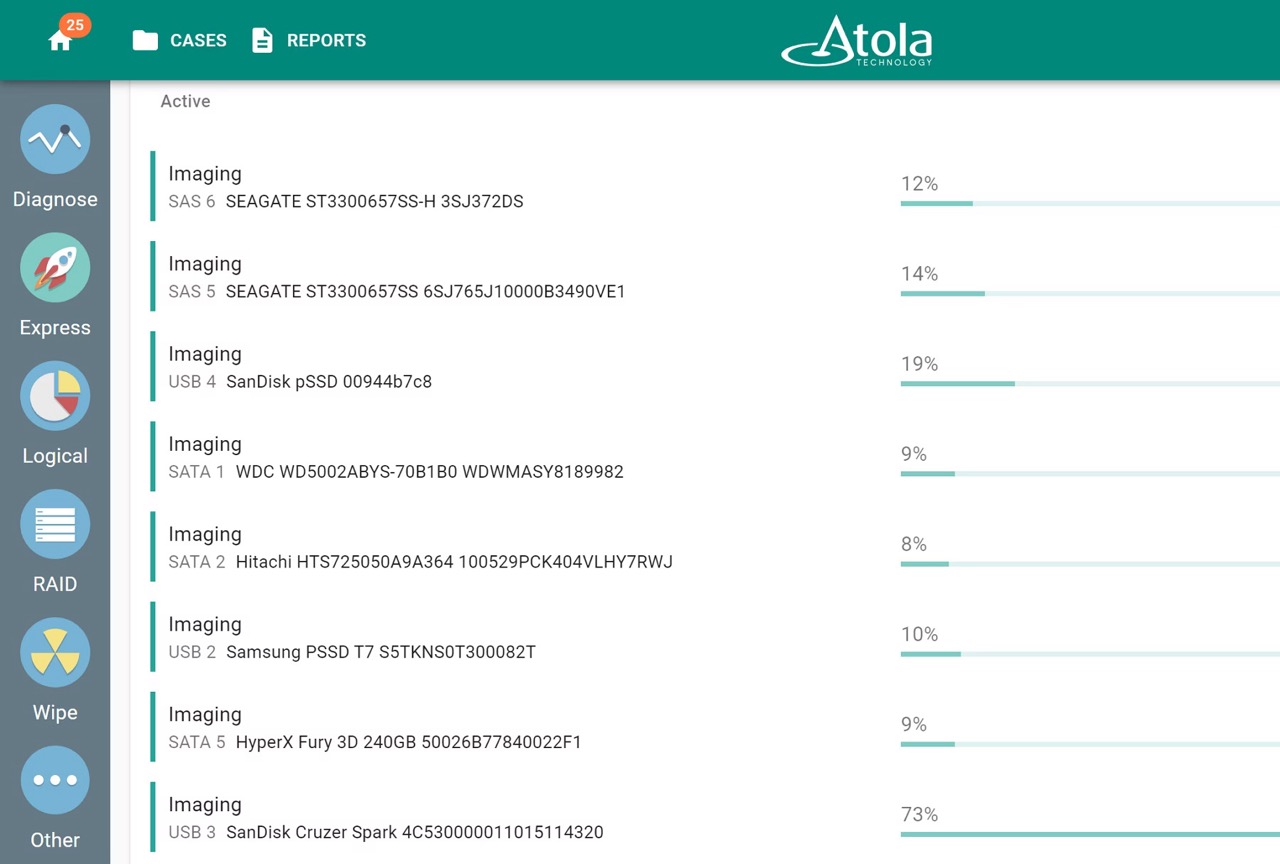Select SATA 1 WDC WD5002ABYS imaging row

(x=715, y=457)
